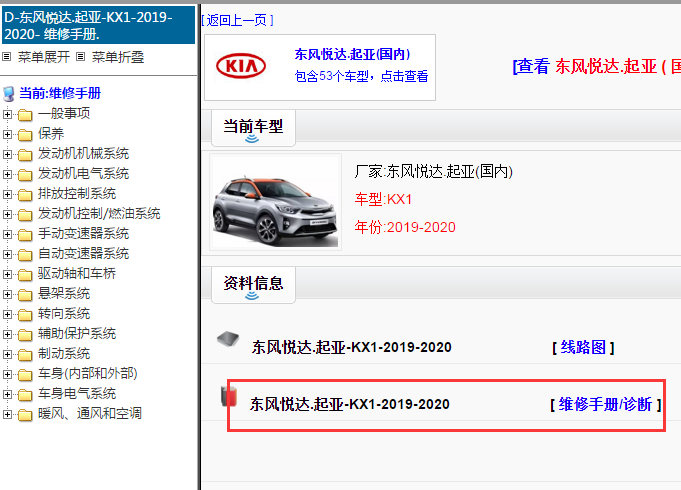Image resolution: width=681 pixels, height=490 pixels.
Task: Click the folder icon beside 车身电气系统
Action: 25,394
